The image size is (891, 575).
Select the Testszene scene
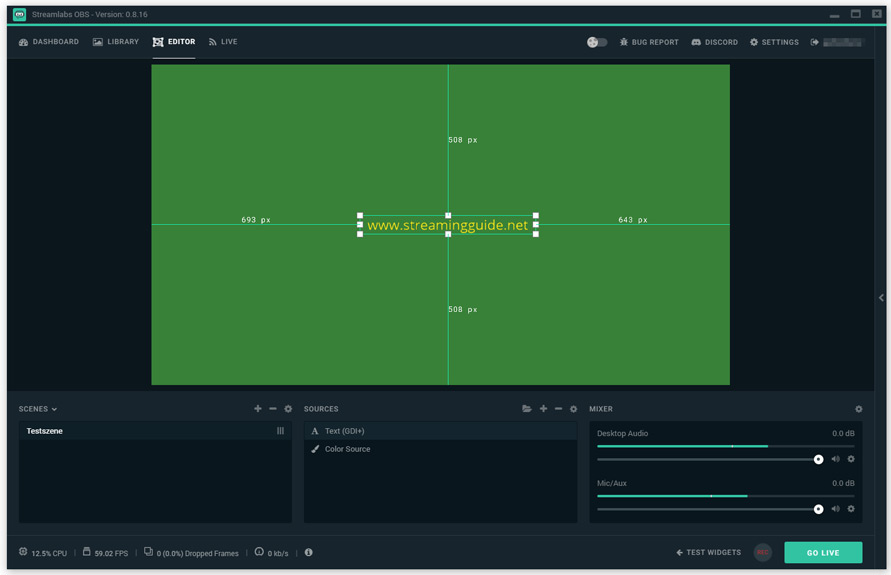tap(155, 431)
